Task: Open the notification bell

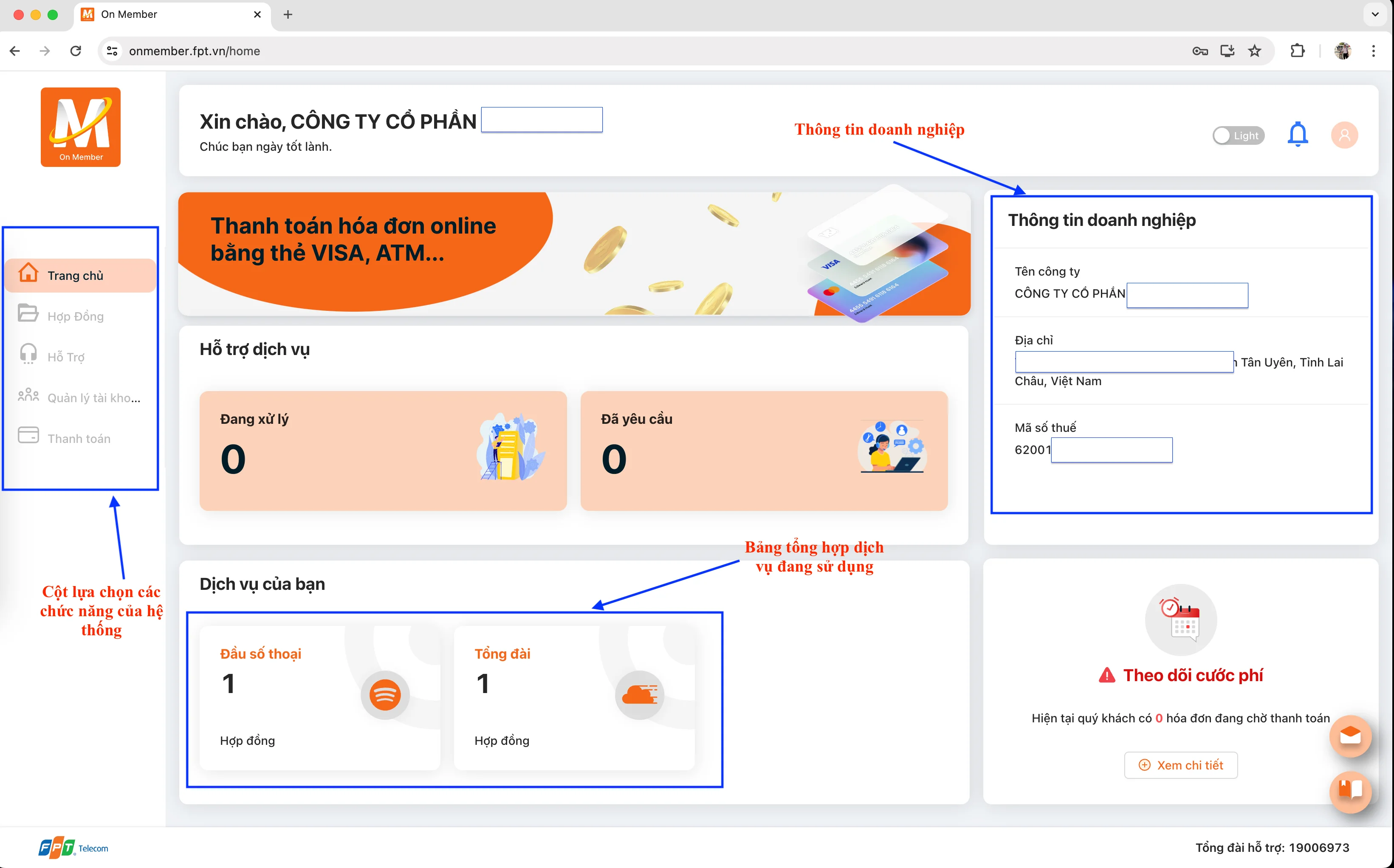Action: coord(1298,134)
